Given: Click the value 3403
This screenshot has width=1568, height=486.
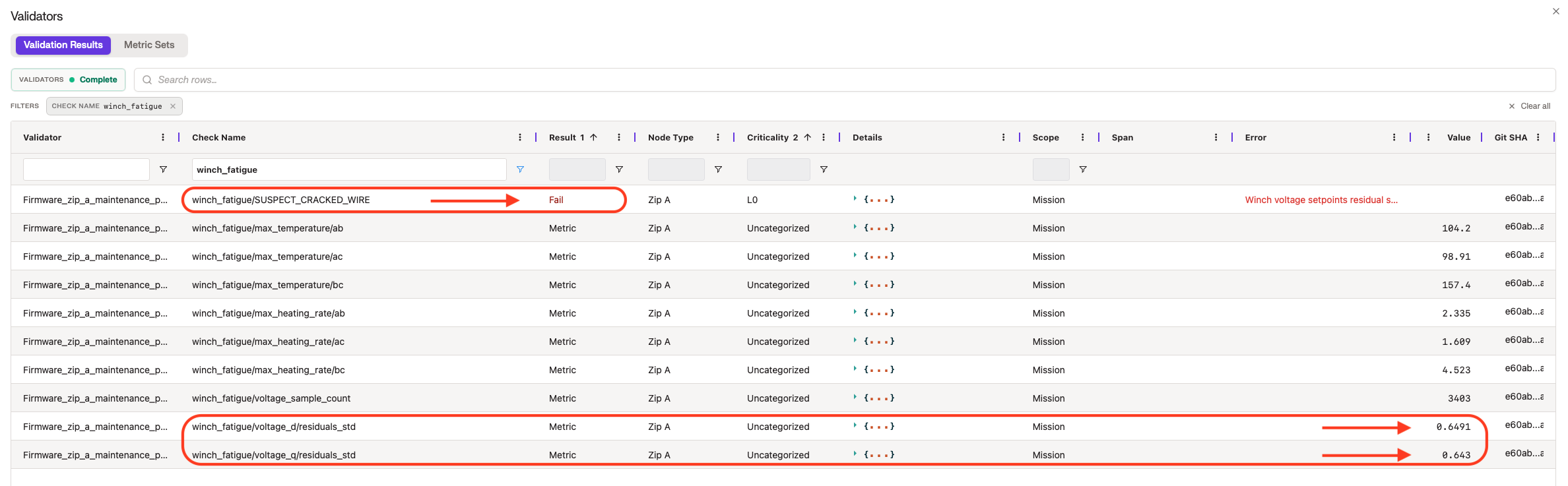Looking at the screenshot, I should (x=1459, y=398).
